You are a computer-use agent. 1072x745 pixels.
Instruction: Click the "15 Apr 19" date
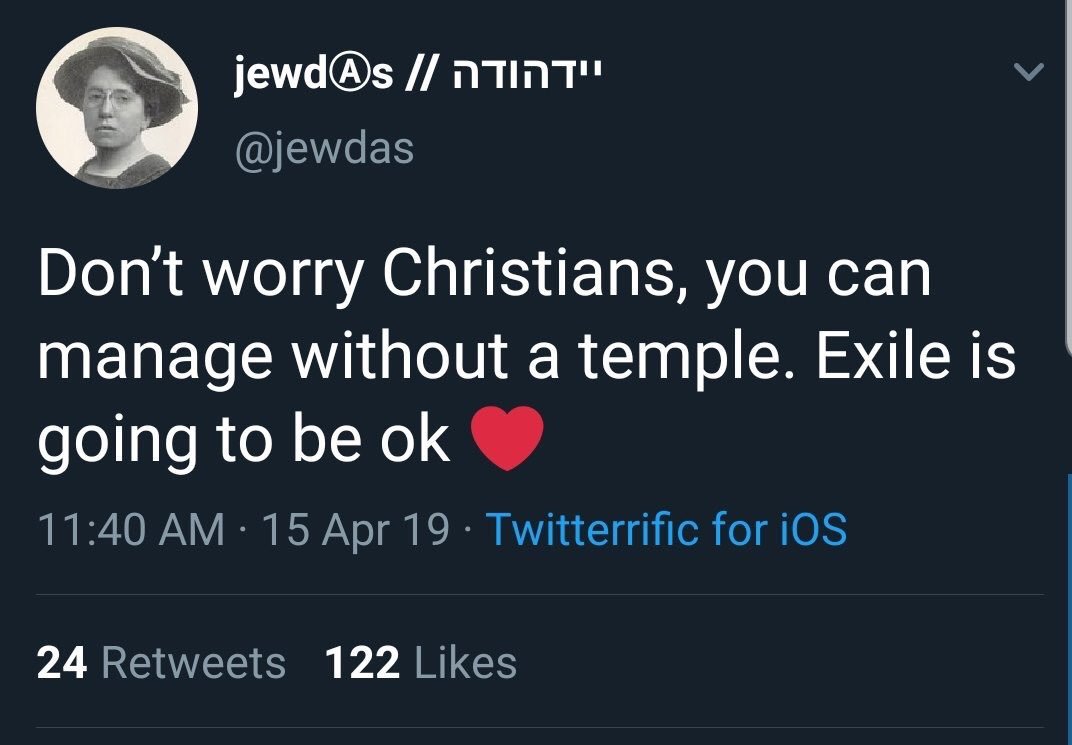point(355,529)
